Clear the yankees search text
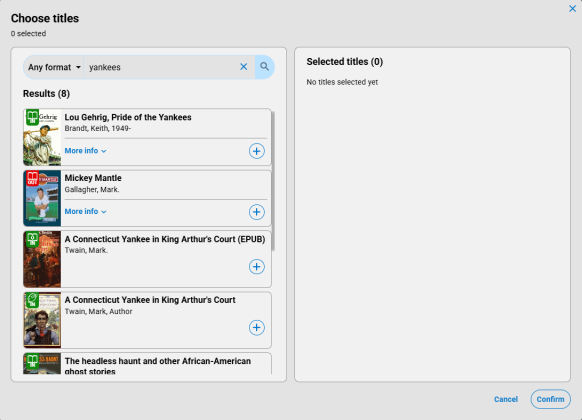Image resolution: width=582 pixels, height=420 pixels. click(x=243, y=67)
